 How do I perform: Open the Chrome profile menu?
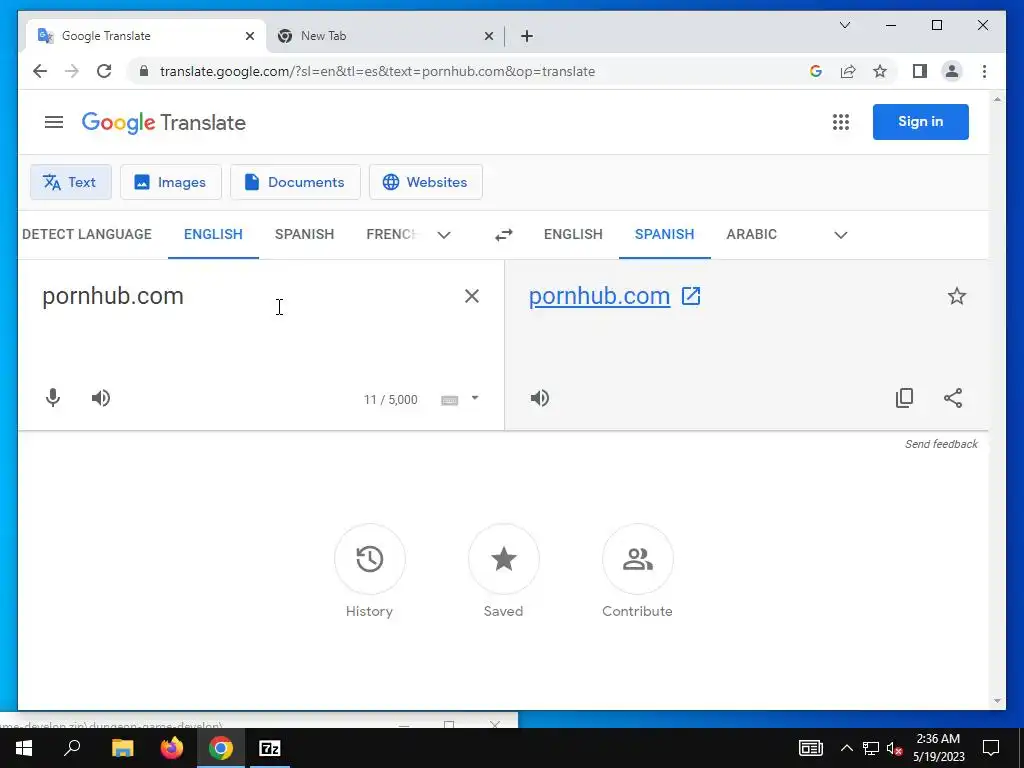(952, 71)
